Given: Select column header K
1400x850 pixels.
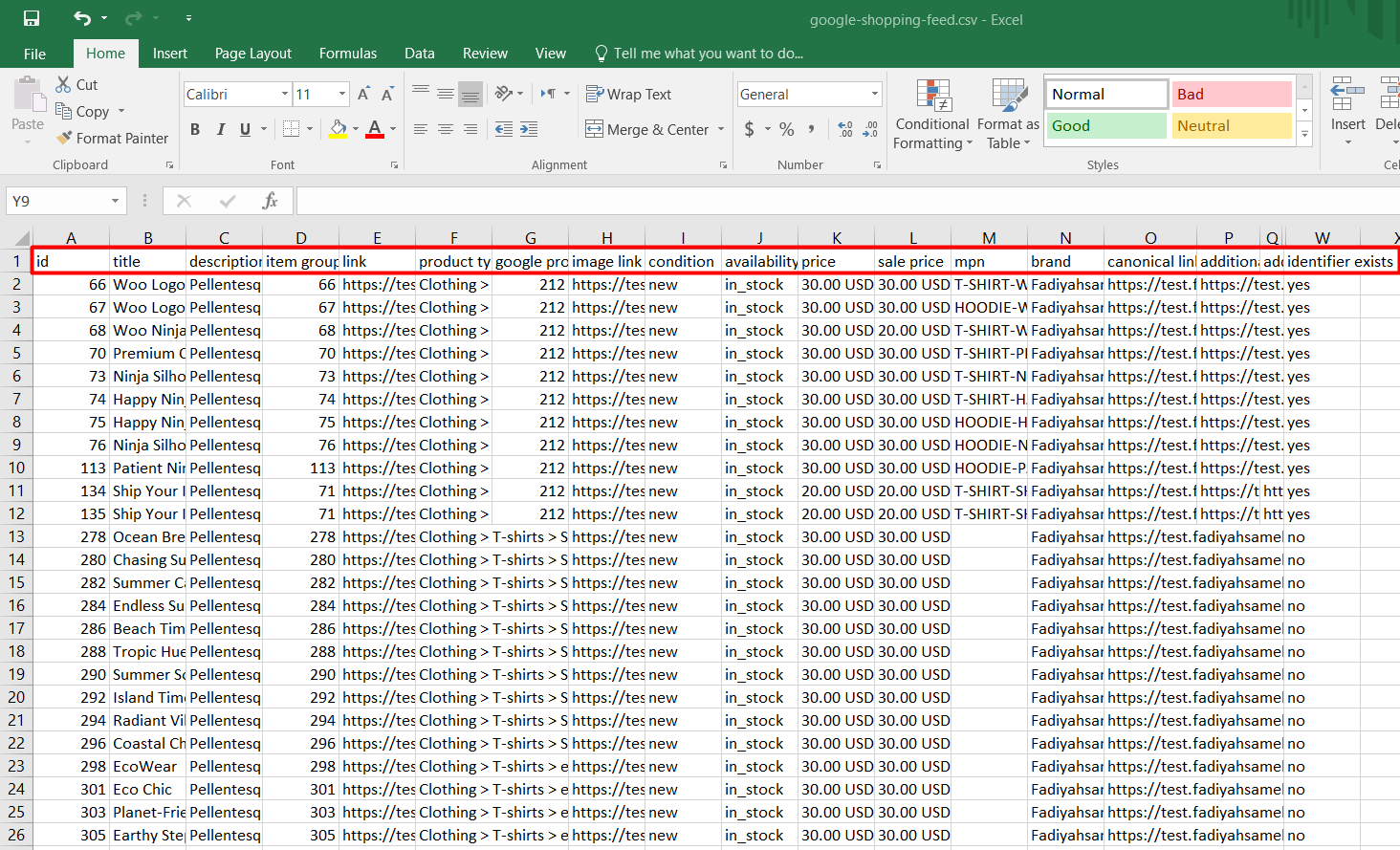Looking at the screenshot, I should 837,238.
